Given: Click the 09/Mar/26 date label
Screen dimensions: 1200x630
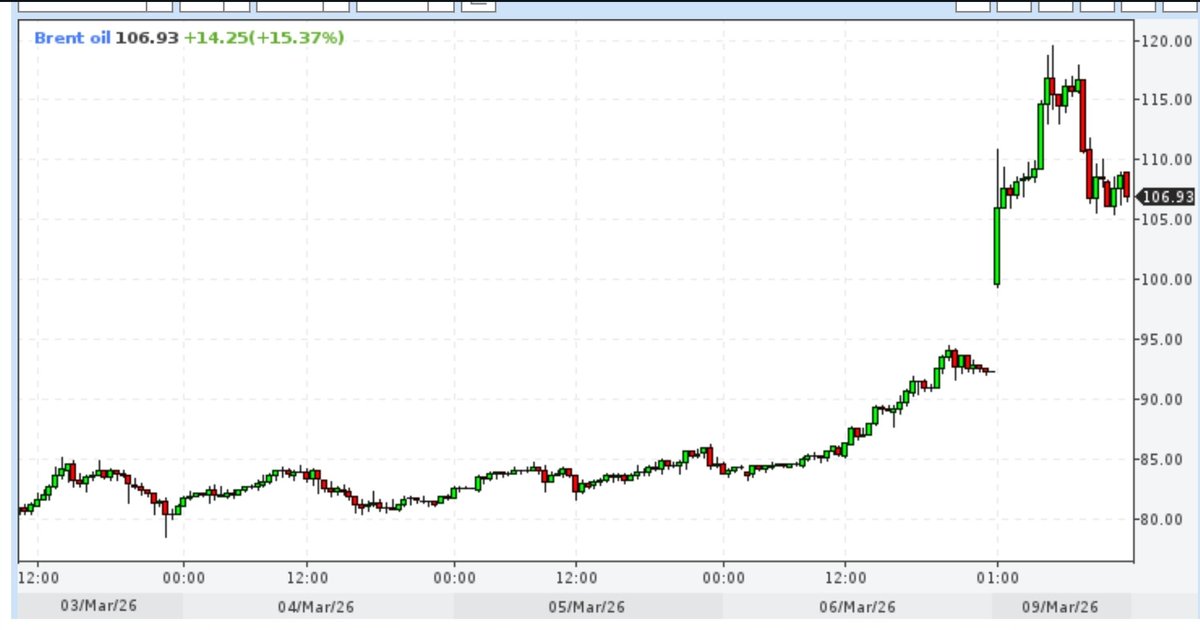Looking at the screenshot, I should [1060, 607].
